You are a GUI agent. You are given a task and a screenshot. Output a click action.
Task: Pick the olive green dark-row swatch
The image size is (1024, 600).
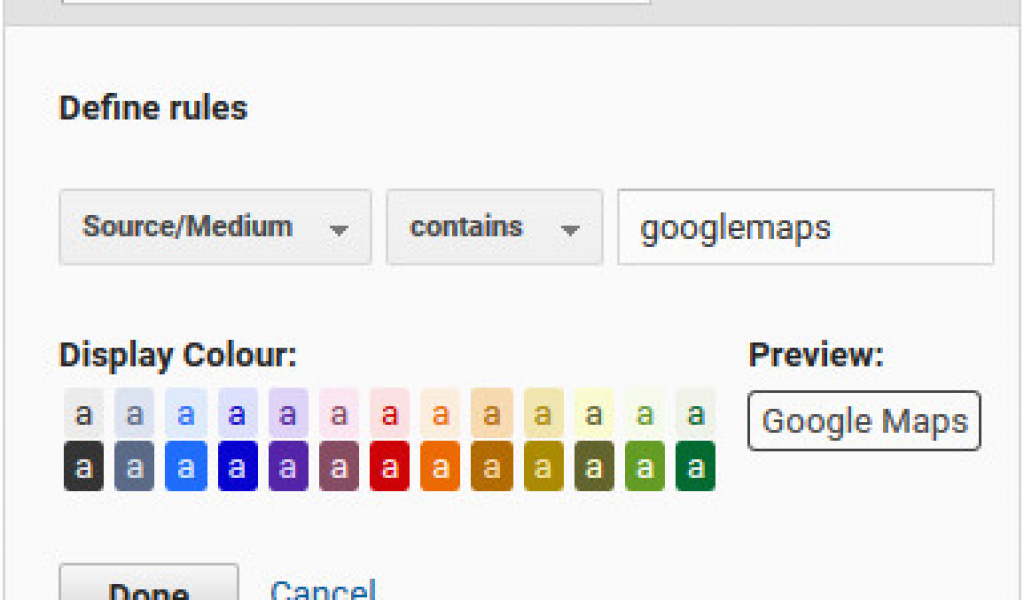[x=594, y=466]
